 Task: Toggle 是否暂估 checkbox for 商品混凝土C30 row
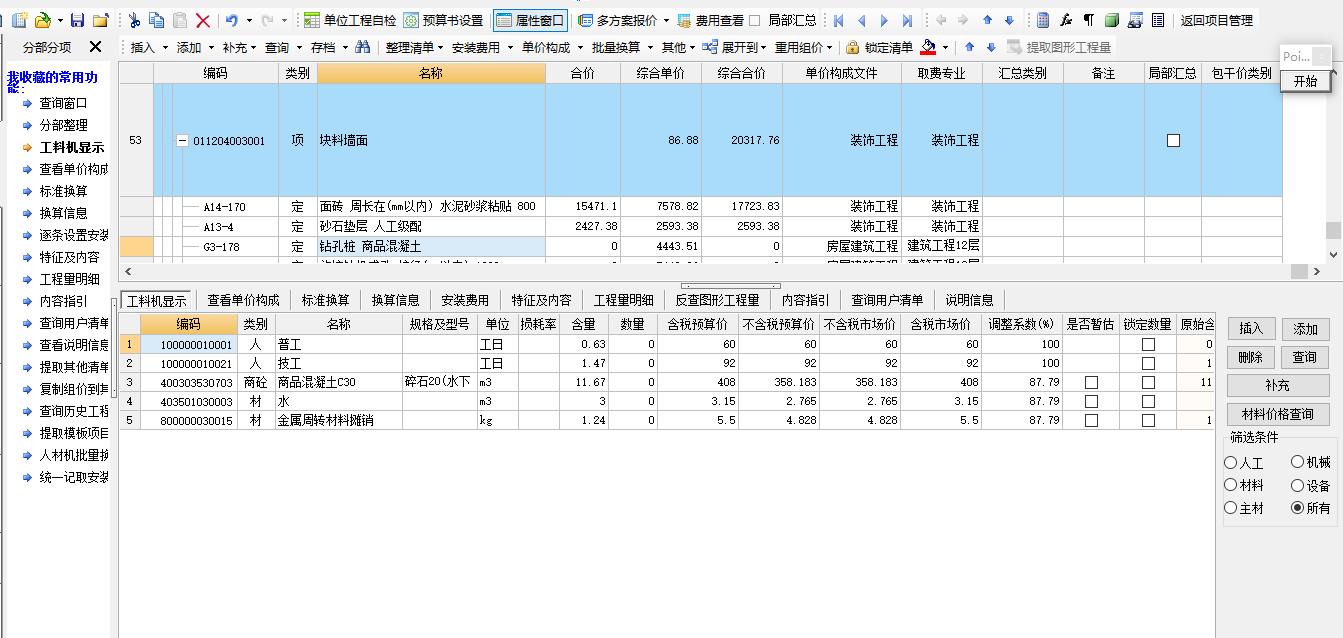click(1091, 382)
